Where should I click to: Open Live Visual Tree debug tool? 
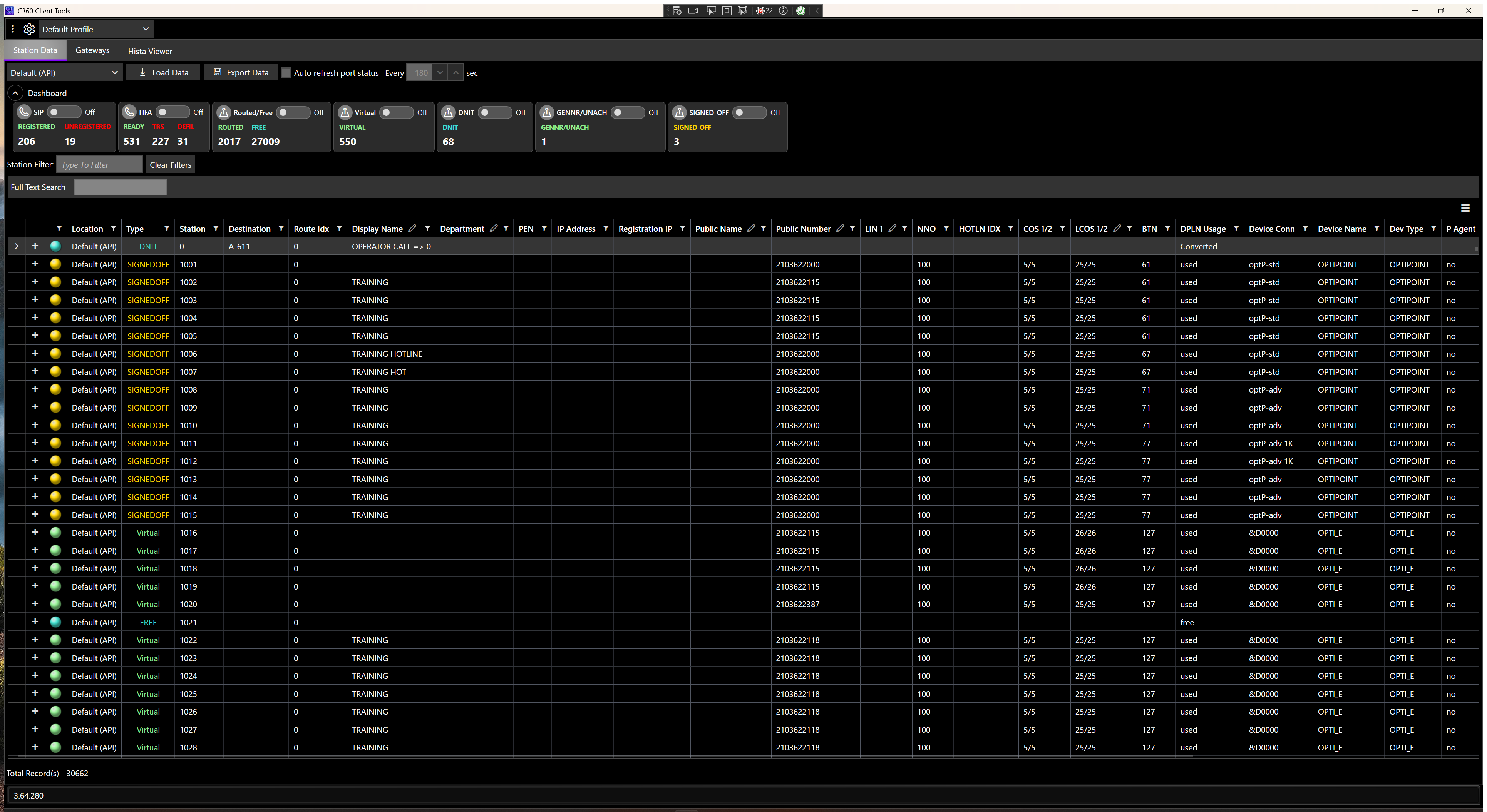pyautogui.click(x=677, y=10)
